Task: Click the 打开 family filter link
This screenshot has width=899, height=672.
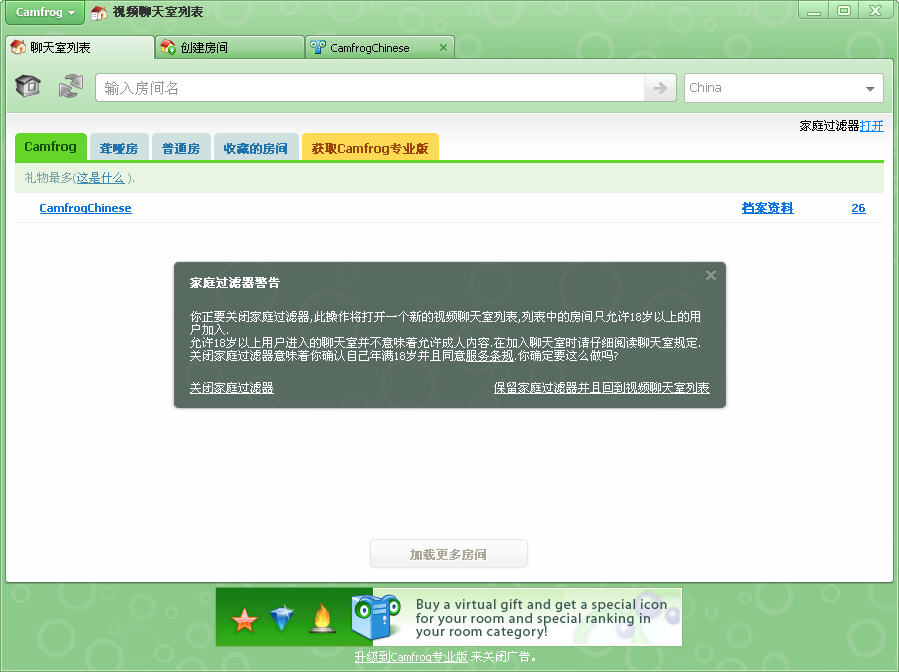Action: click(871, 126)
